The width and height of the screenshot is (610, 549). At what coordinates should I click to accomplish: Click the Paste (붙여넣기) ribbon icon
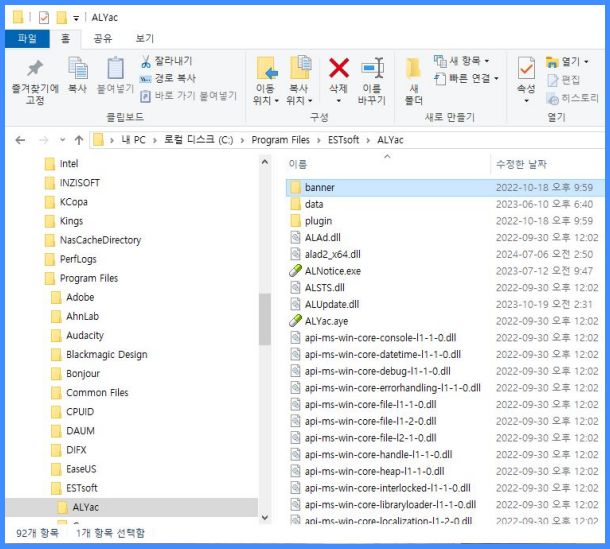point(115,68)
